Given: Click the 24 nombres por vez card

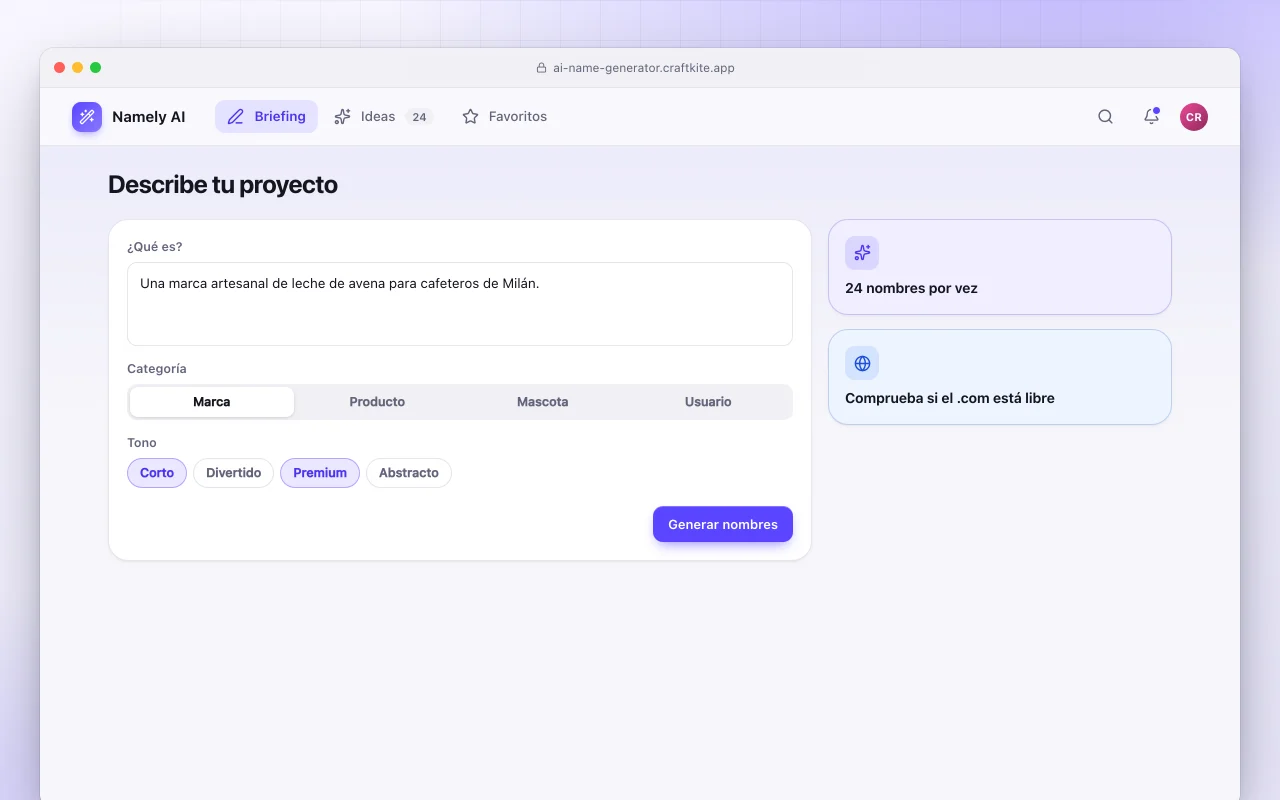Looking at the screenshot, I should pos(1000,267).
